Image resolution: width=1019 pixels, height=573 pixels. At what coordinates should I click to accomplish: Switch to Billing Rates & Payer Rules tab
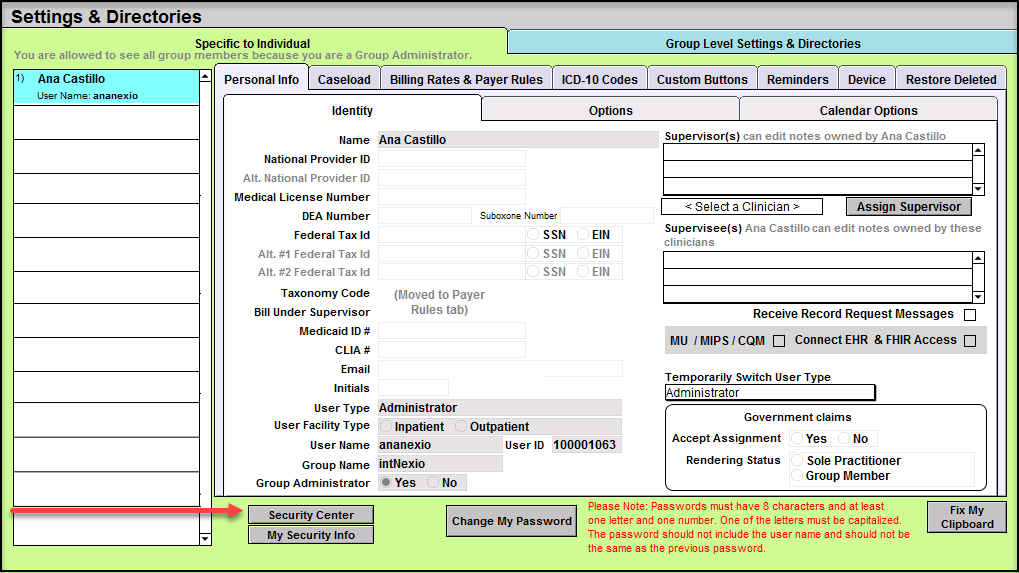[x=466, y=80]
